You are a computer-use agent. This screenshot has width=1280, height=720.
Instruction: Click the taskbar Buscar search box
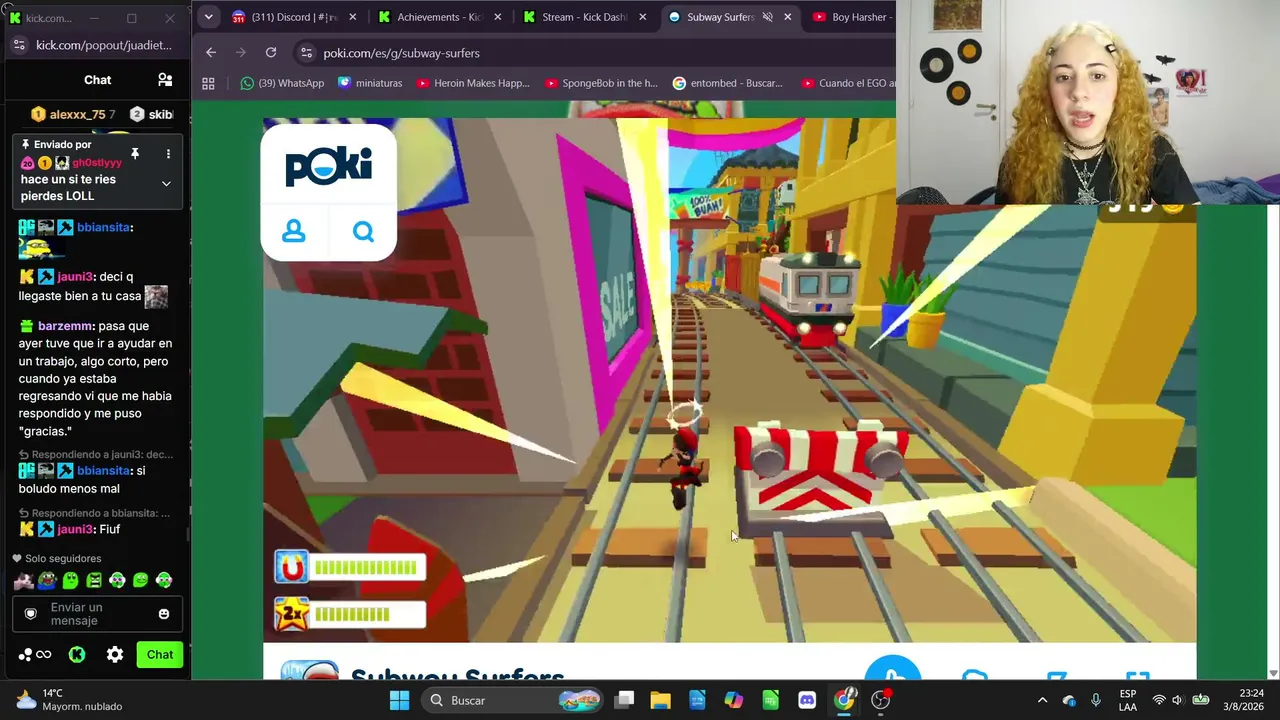coord(514,700)
